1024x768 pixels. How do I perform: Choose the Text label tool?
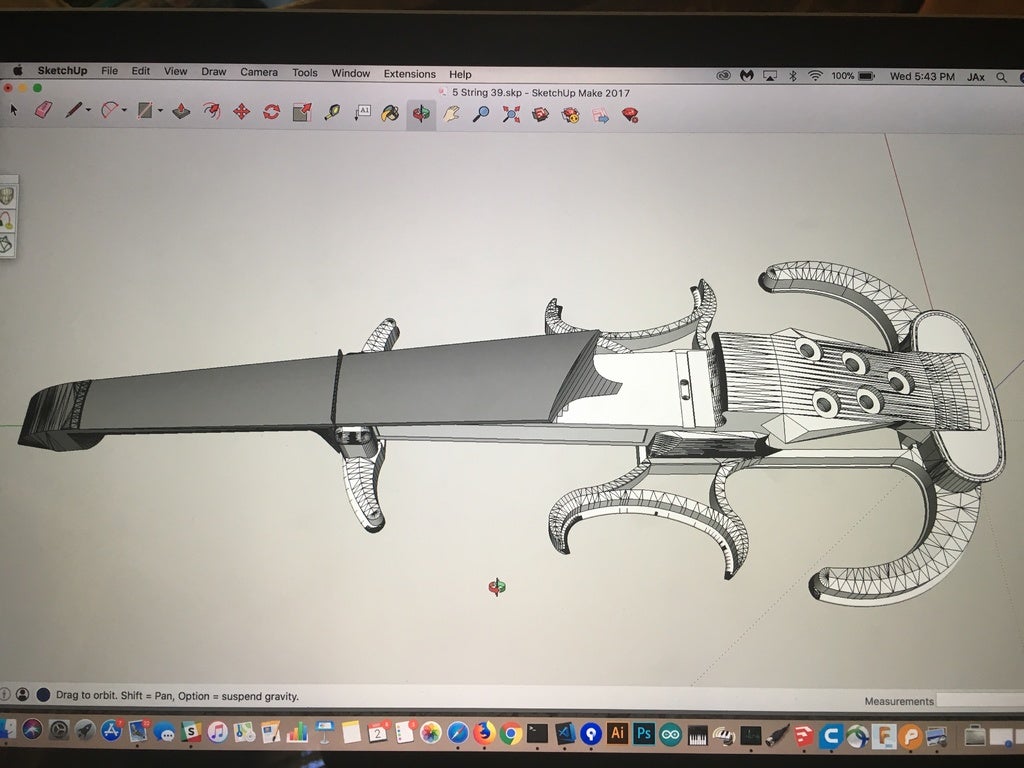pyautogui.click(x=362, y=113)
